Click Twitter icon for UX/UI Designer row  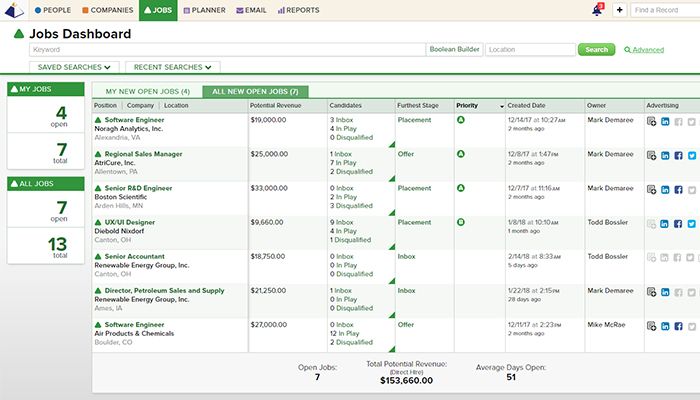691,224
